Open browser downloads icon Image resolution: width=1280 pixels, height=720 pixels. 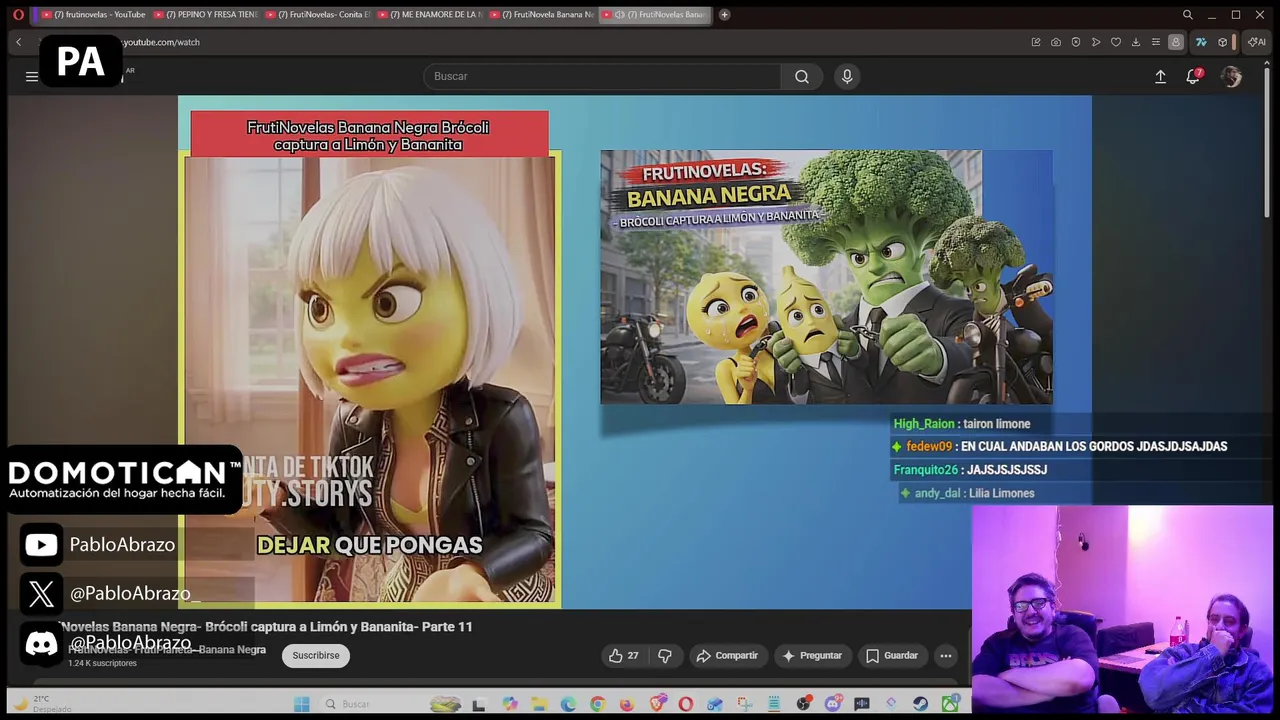pos(1136,42)
